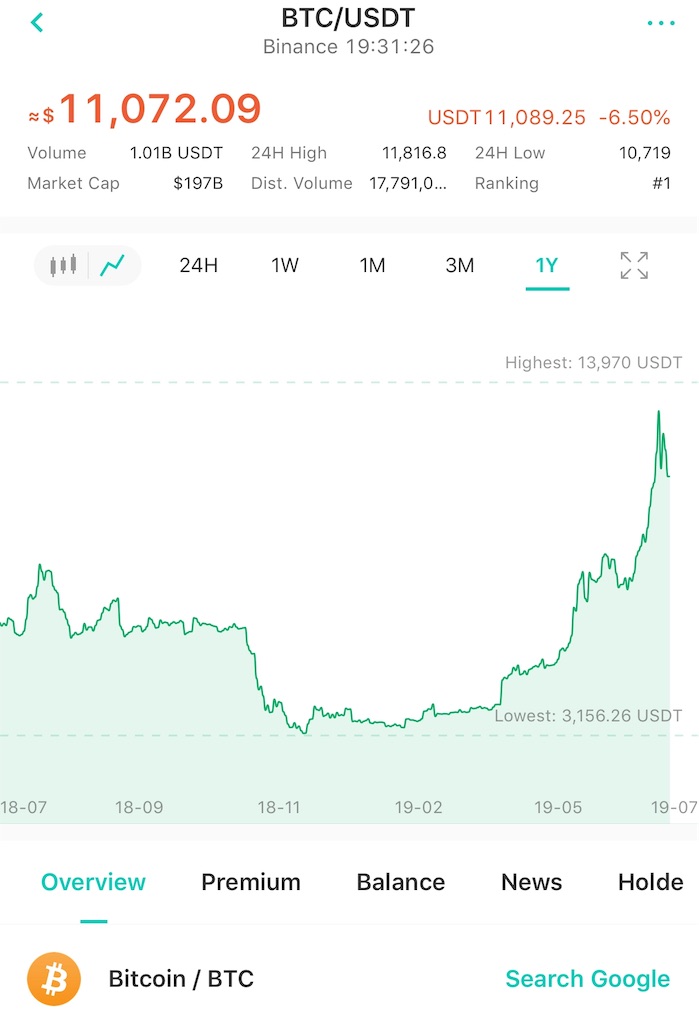This screenshot has width=699, height=1024.
Task: Open the Premium tab
Action: pyautogui.click(x=251, y=882)
